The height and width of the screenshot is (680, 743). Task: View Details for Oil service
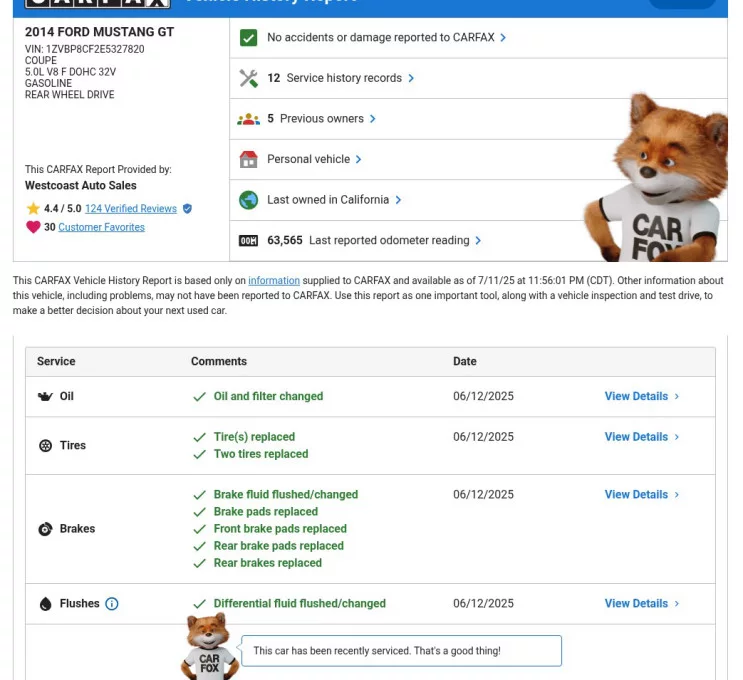pos(641,396)
